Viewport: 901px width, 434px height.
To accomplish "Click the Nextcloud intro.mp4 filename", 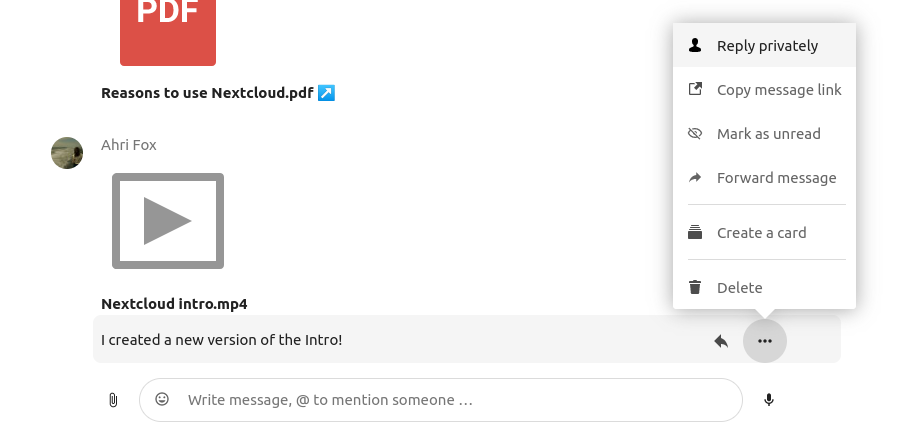I will 174,304.
